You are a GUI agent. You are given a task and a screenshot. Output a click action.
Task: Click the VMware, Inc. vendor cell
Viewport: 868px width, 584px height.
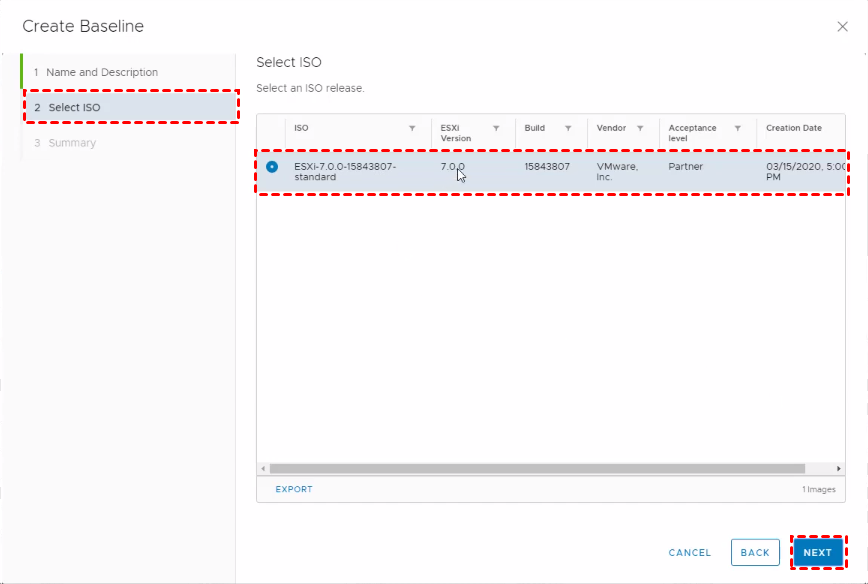(x=617, y=172)
